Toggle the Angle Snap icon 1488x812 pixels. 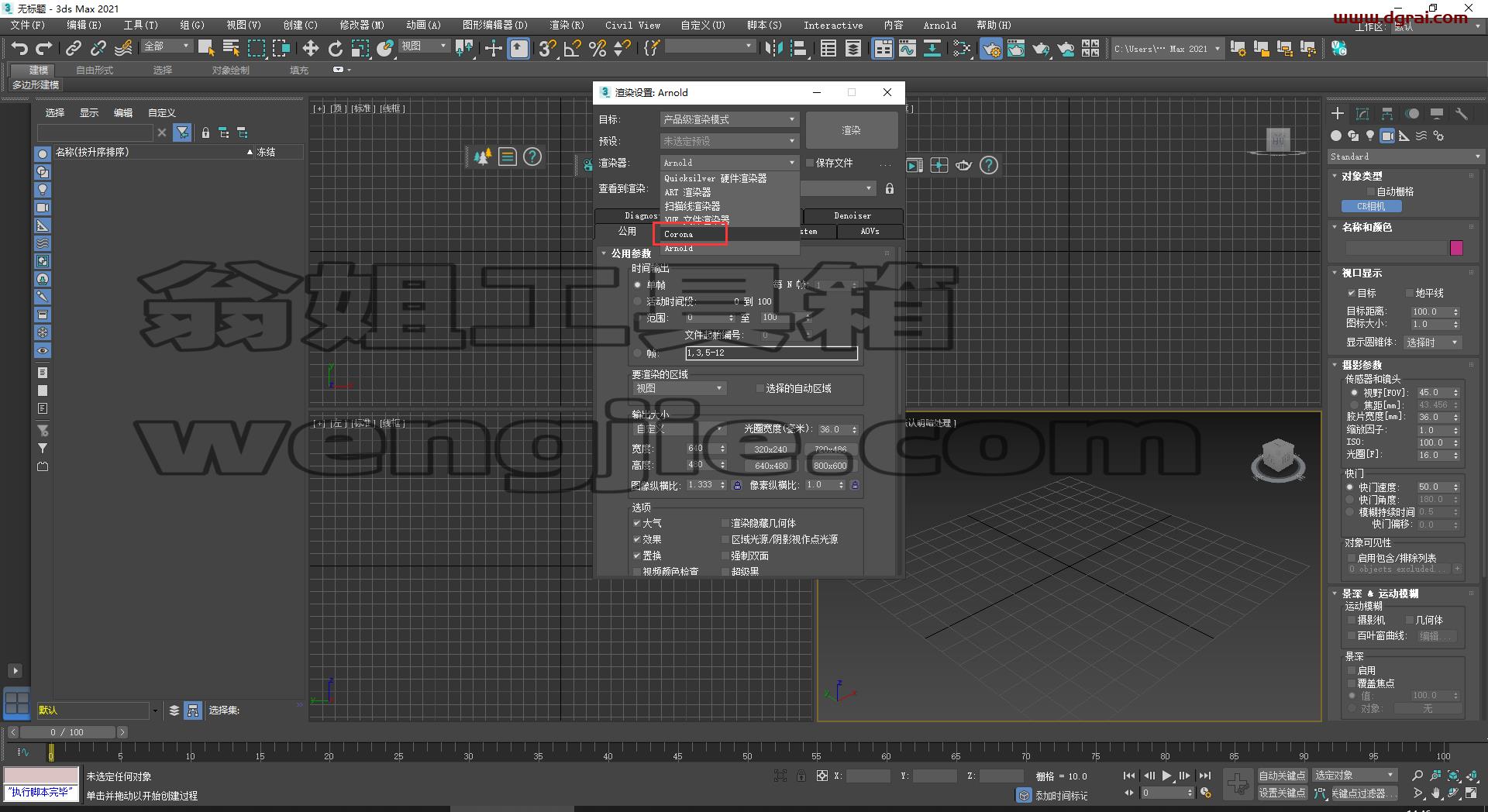pos(572,49)
